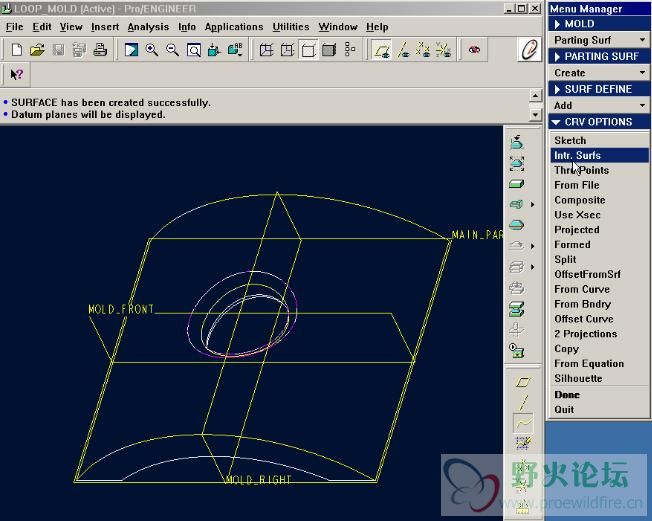This screenshot has width=652, height=521.
Task: Expand the MOLD menu header
Action: tap(598, 24)
